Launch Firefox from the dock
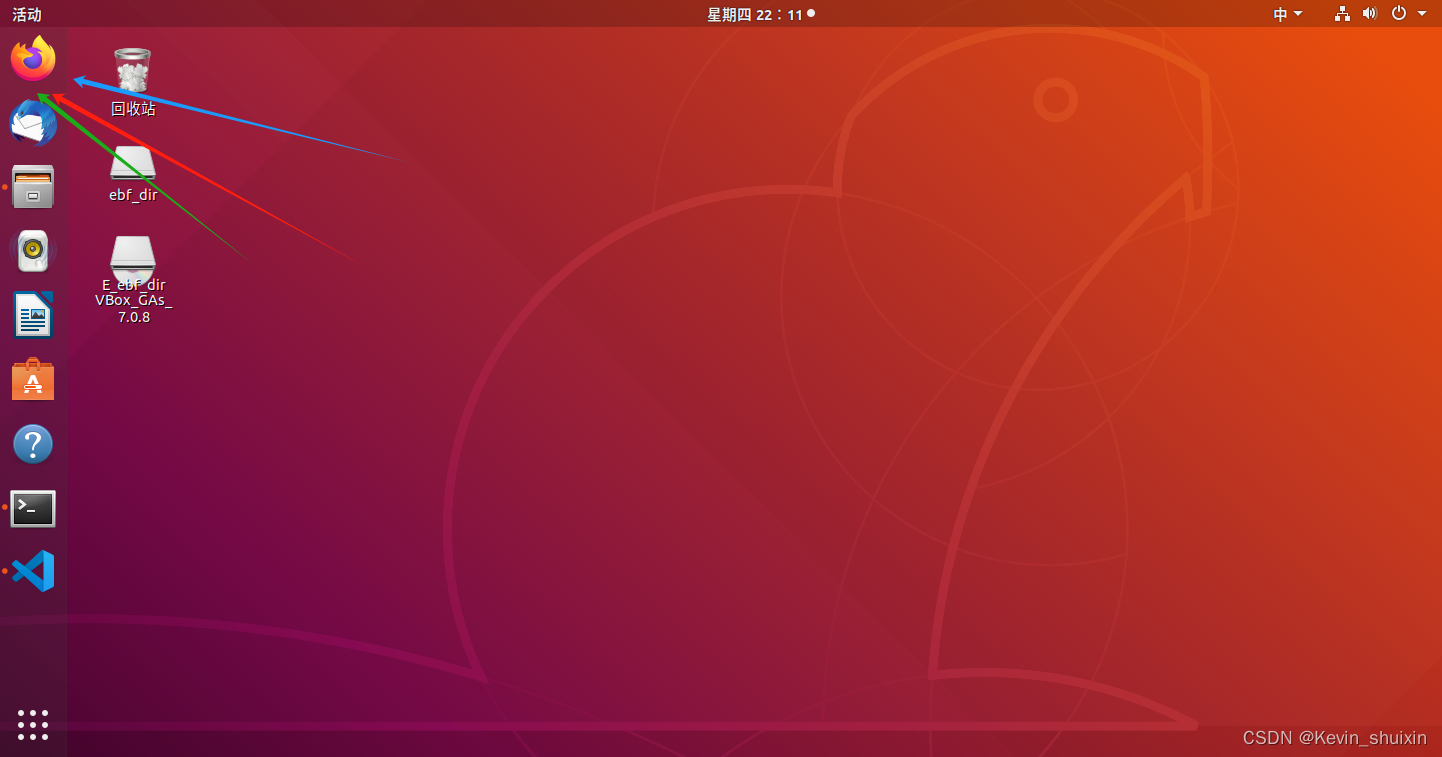 (33, 58)
